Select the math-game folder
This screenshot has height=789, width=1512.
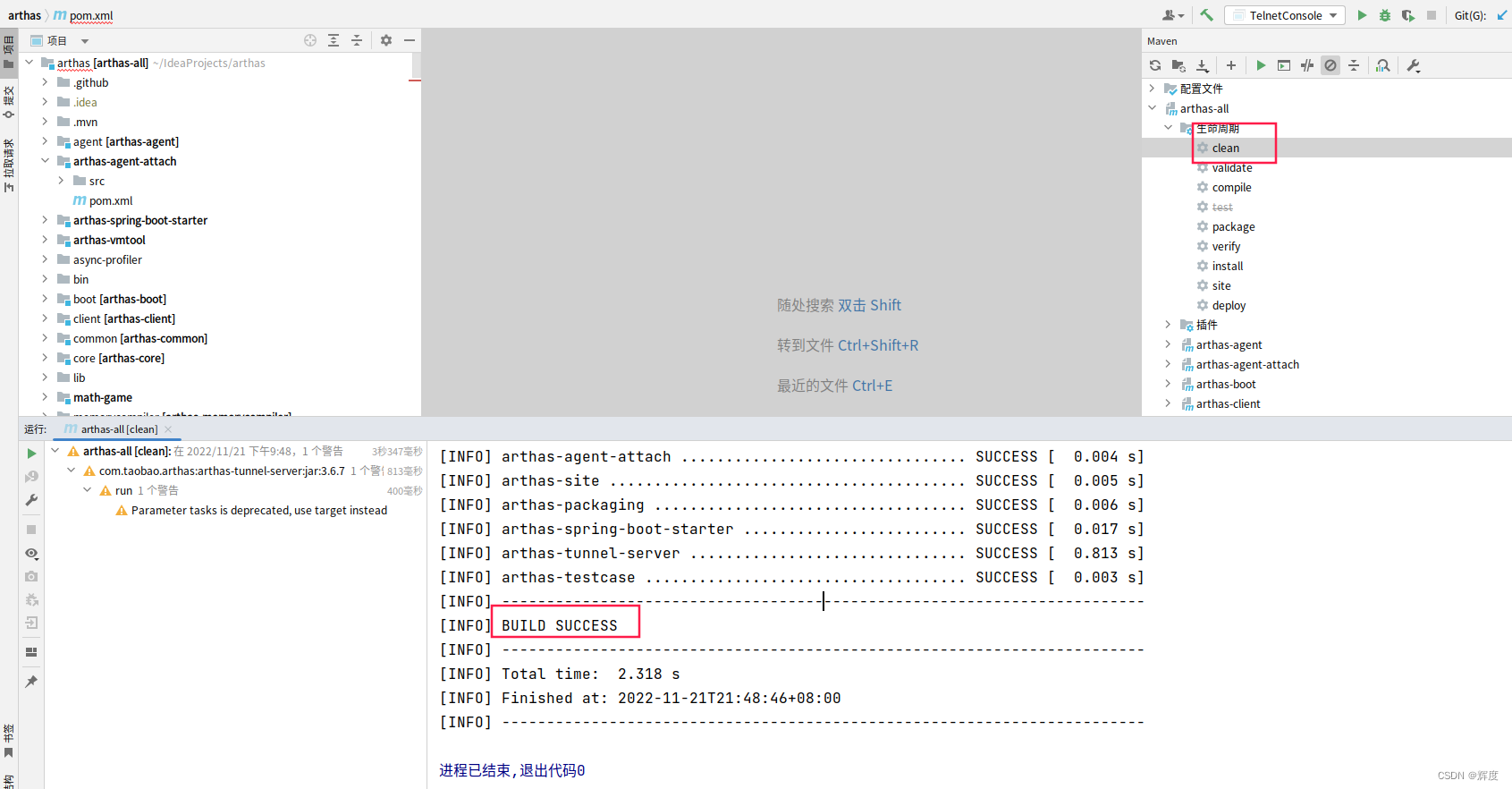coord(103,397)
